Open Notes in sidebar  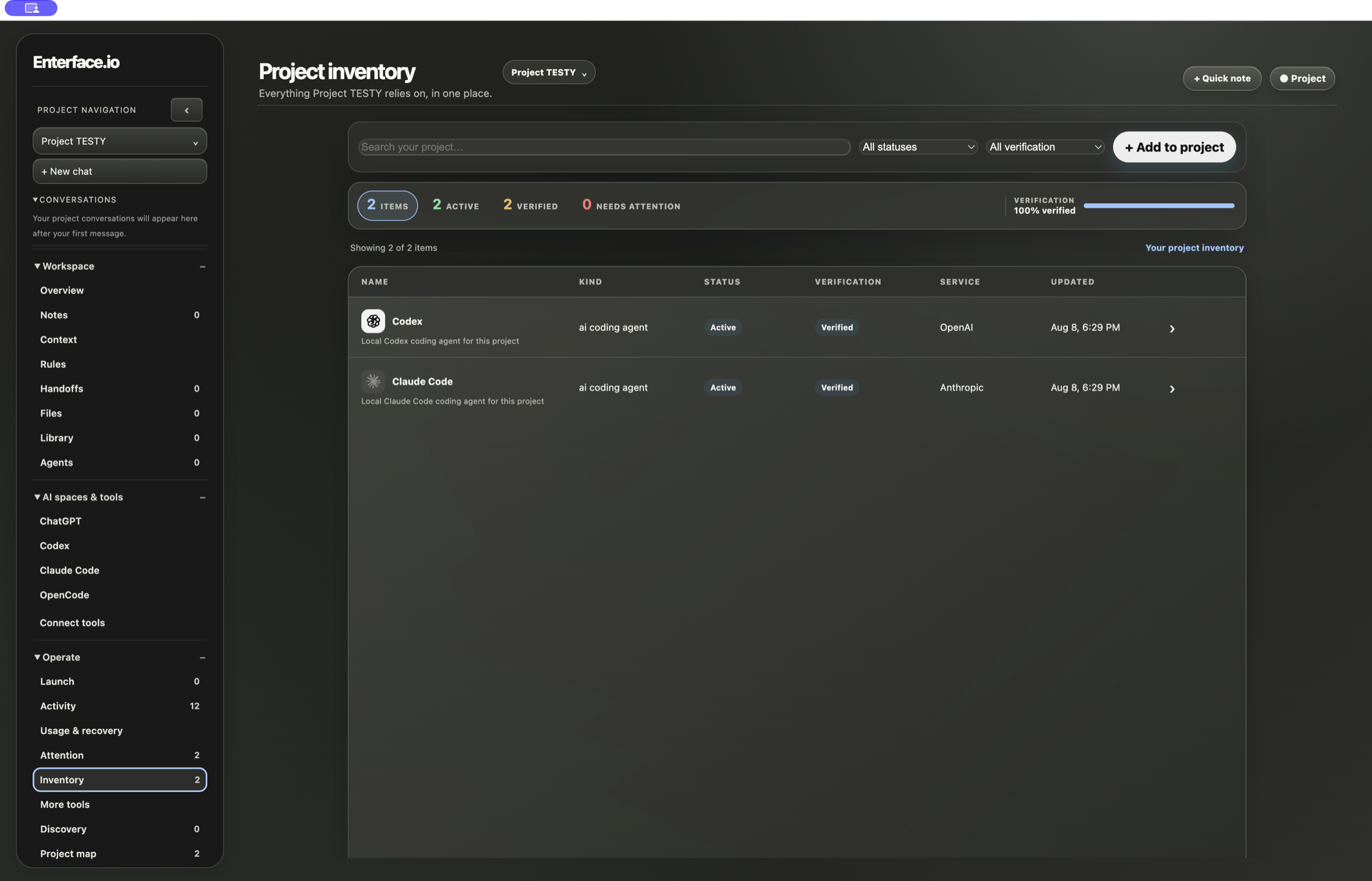[x=120, y=315]
